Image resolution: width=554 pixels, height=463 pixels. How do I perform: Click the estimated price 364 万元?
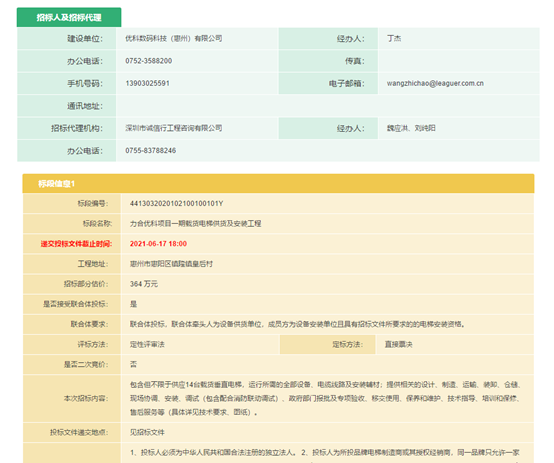click(144, 284)
